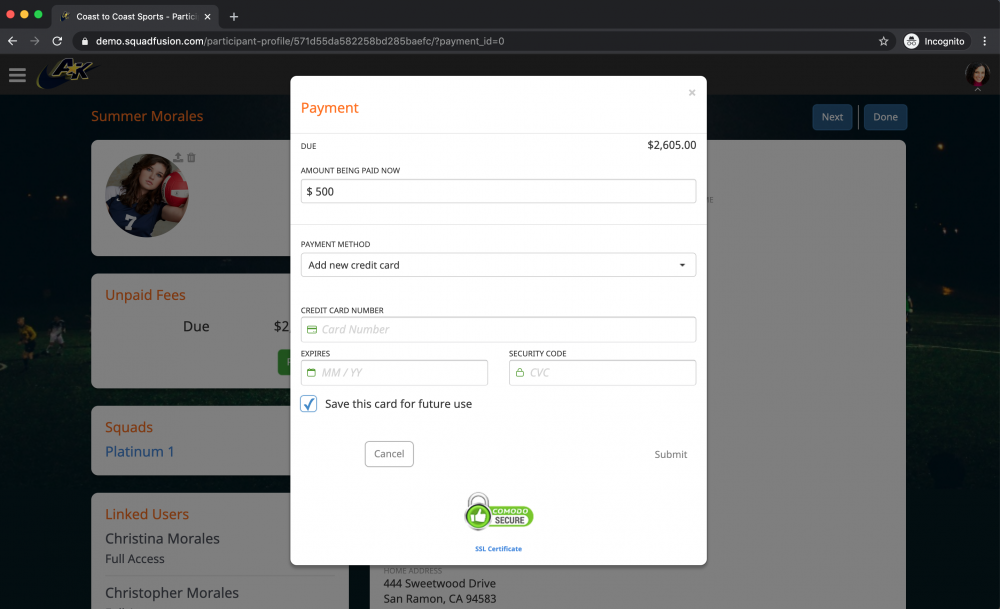Open the SSL Certificate link
1000x609 pixels.
[x=498, y=549]
